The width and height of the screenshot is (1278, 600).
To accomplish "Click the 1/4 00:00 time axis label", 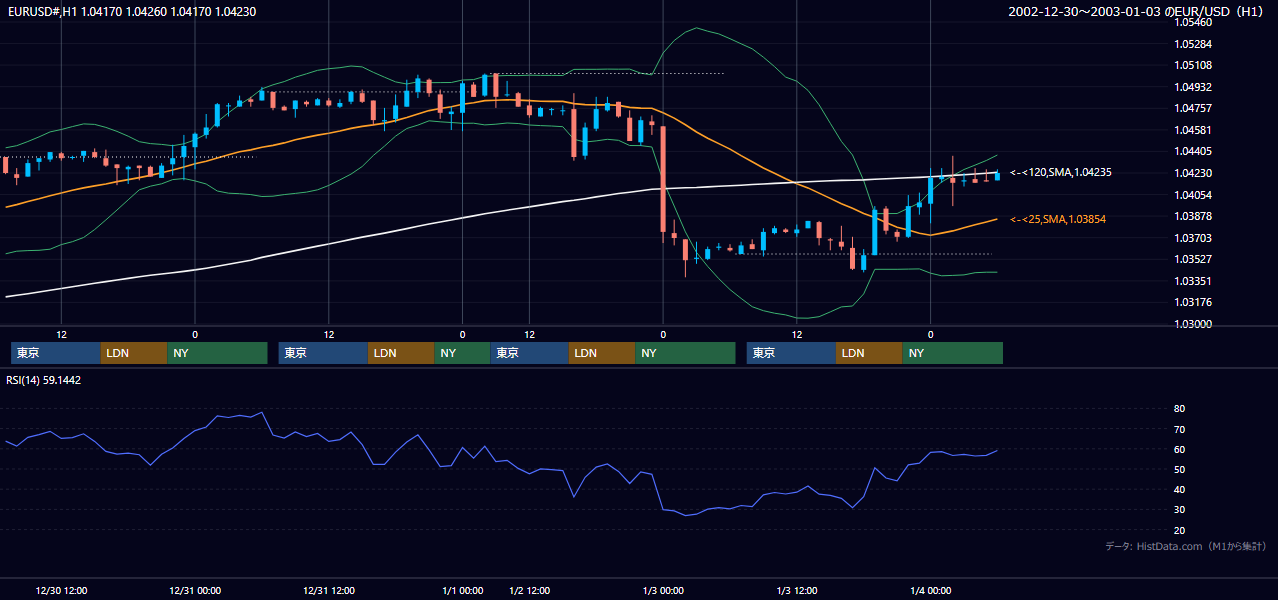I will 930,590.
